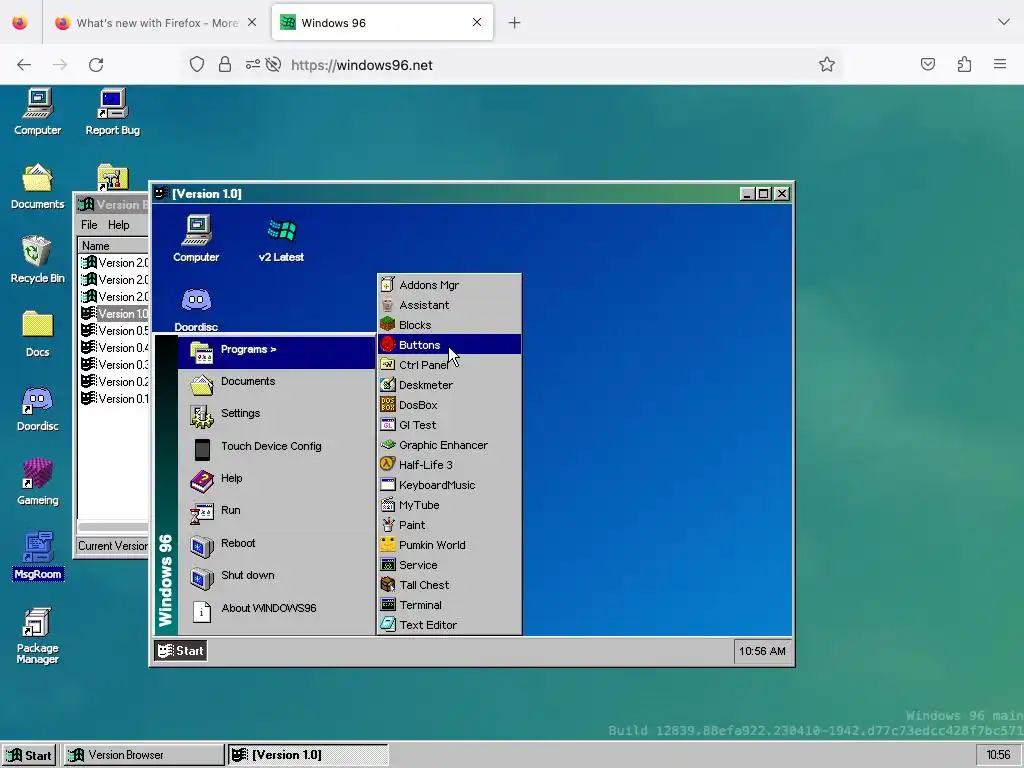Expand Programs in inner Start menu
Screen dimensions: 1024x768
(x=277, y=352)
